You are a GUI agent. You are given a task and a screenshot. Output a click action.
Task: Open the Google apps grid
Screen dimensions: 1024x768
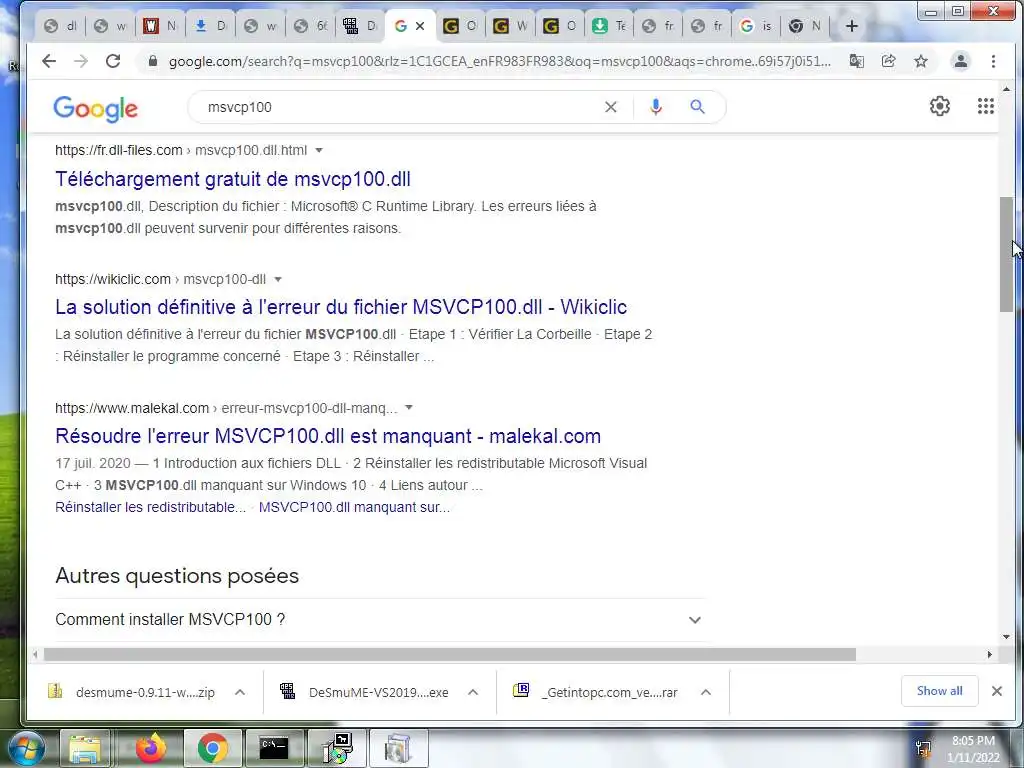click(985, 106)
